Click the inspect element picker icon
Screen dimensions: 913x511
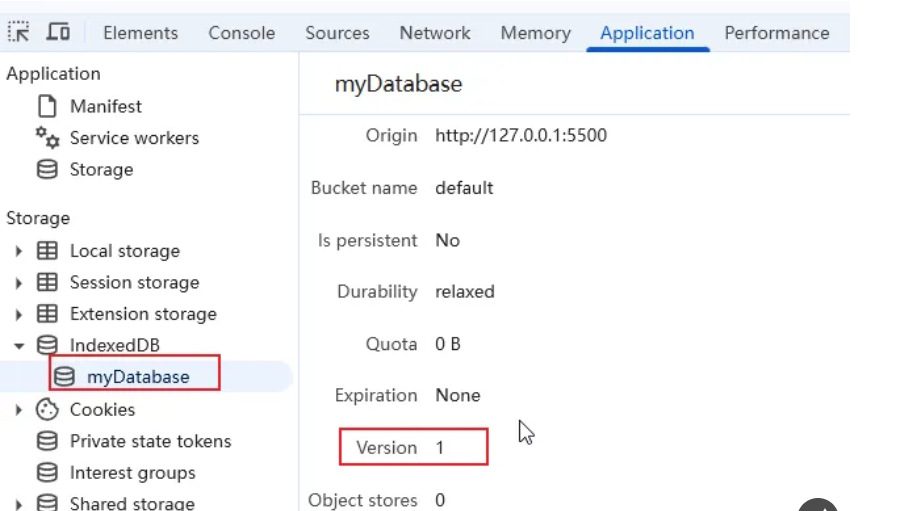click(18, 32)
